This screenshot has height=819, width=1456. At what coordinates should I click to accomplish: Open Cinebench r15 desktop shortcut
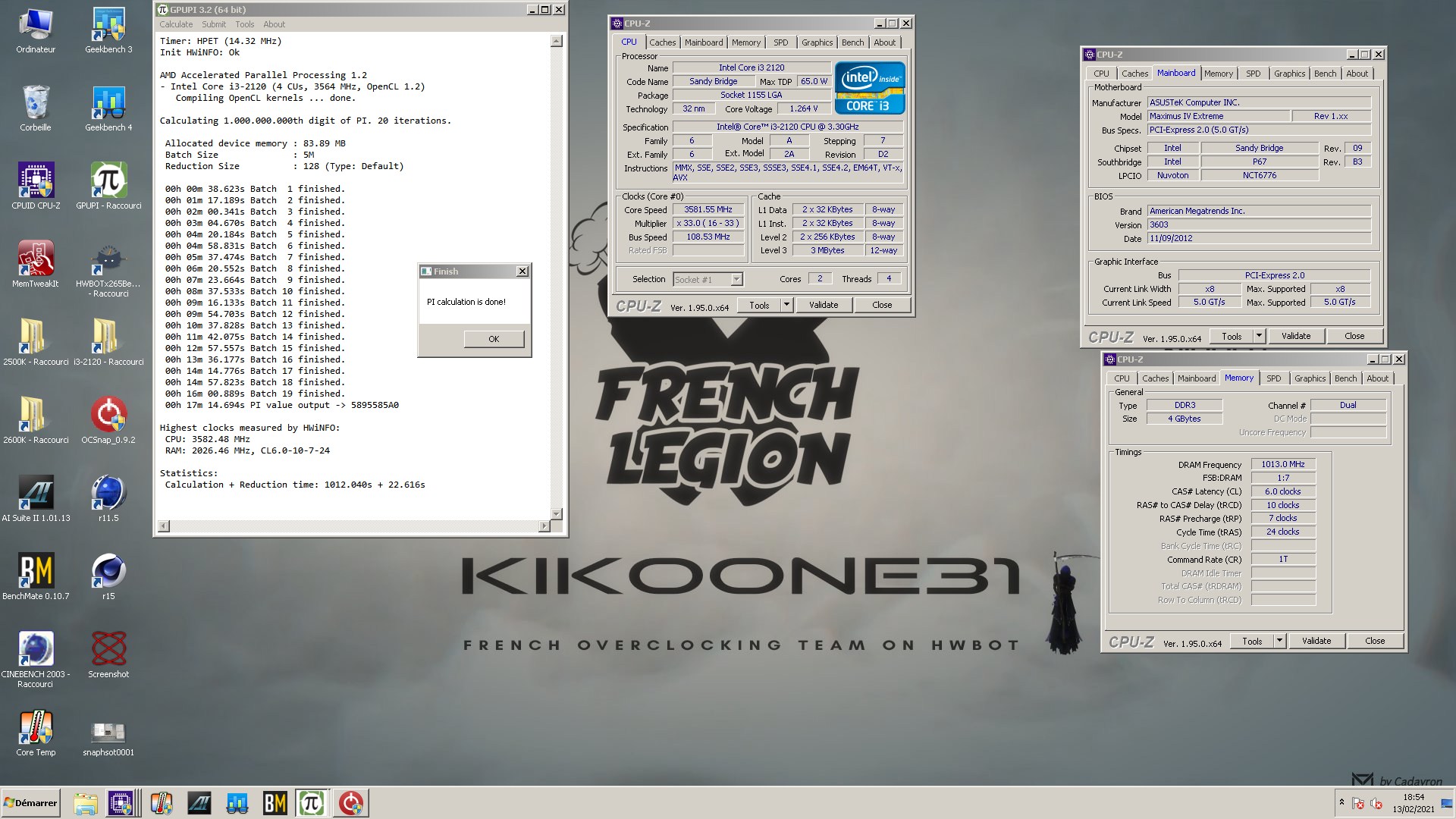(x=108, y=577)
